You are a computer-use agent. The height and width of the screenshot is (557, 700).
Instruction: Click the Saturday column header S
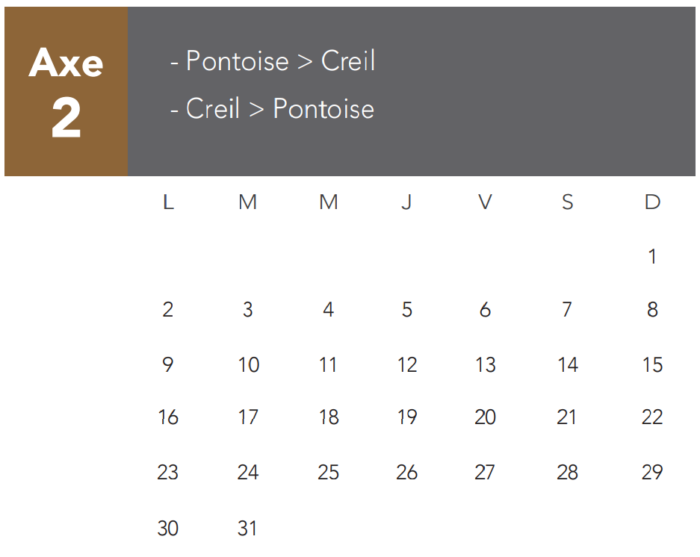pos(567,202)
